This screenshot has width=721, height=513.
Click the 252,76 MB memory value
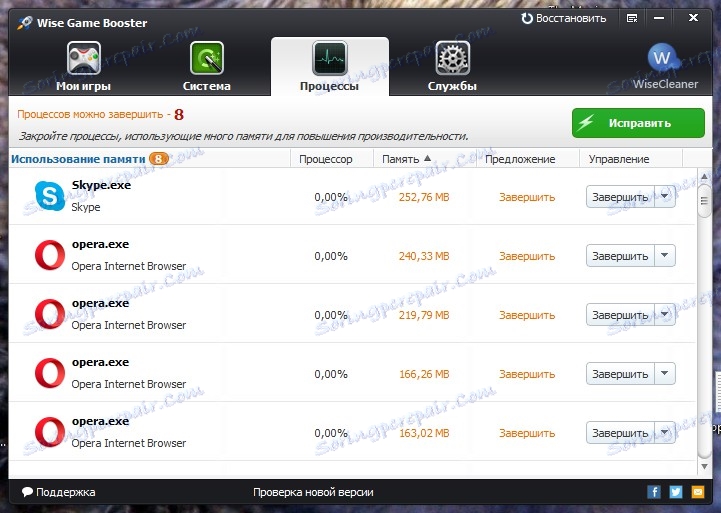tap(424, 197)
